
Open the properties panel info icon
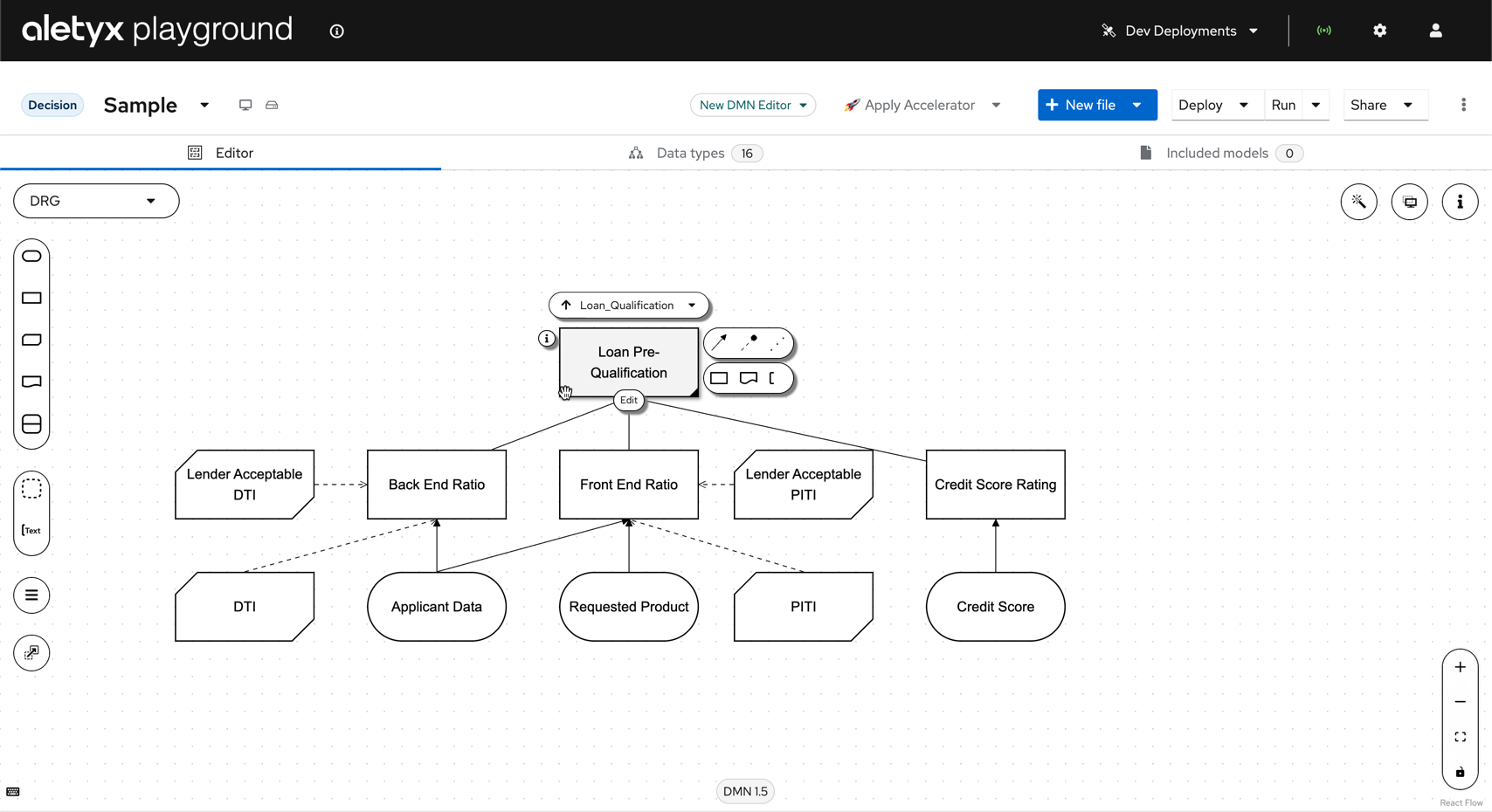pos(1460,202)
